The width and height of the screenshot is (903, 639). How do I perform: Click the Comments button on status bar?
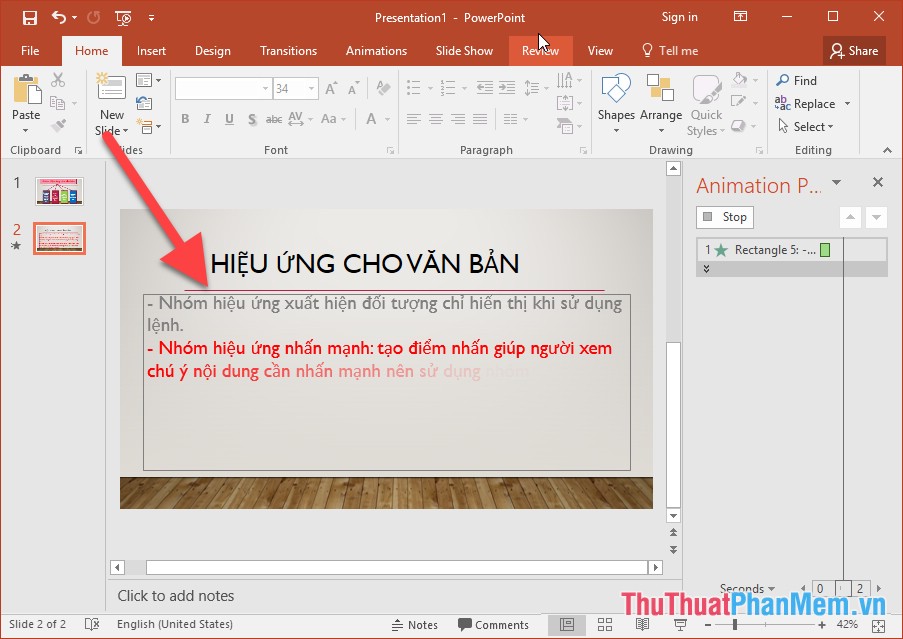(x=493, y=624)
